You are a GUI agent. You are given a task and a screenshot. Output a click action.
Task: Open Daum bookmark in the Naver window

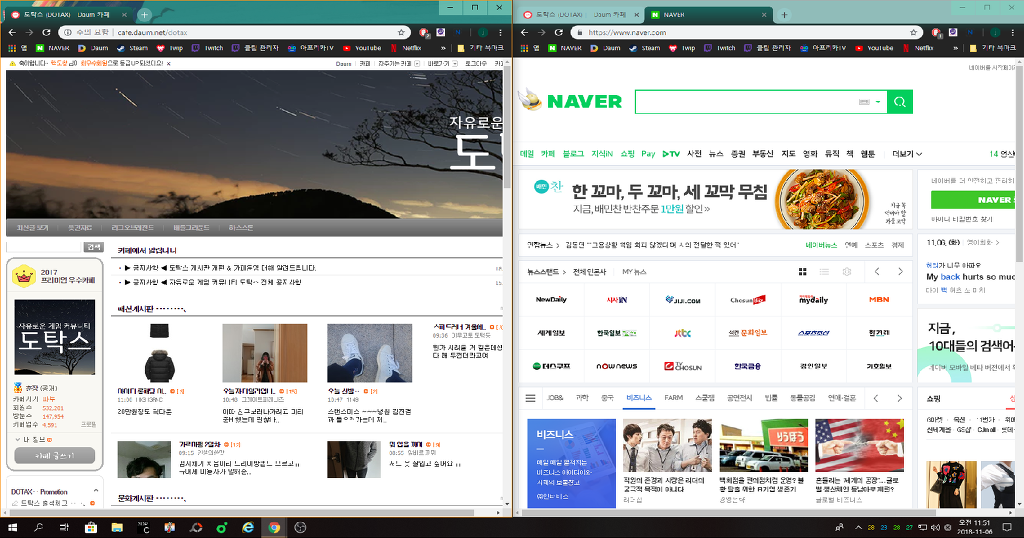pos(605,48)
